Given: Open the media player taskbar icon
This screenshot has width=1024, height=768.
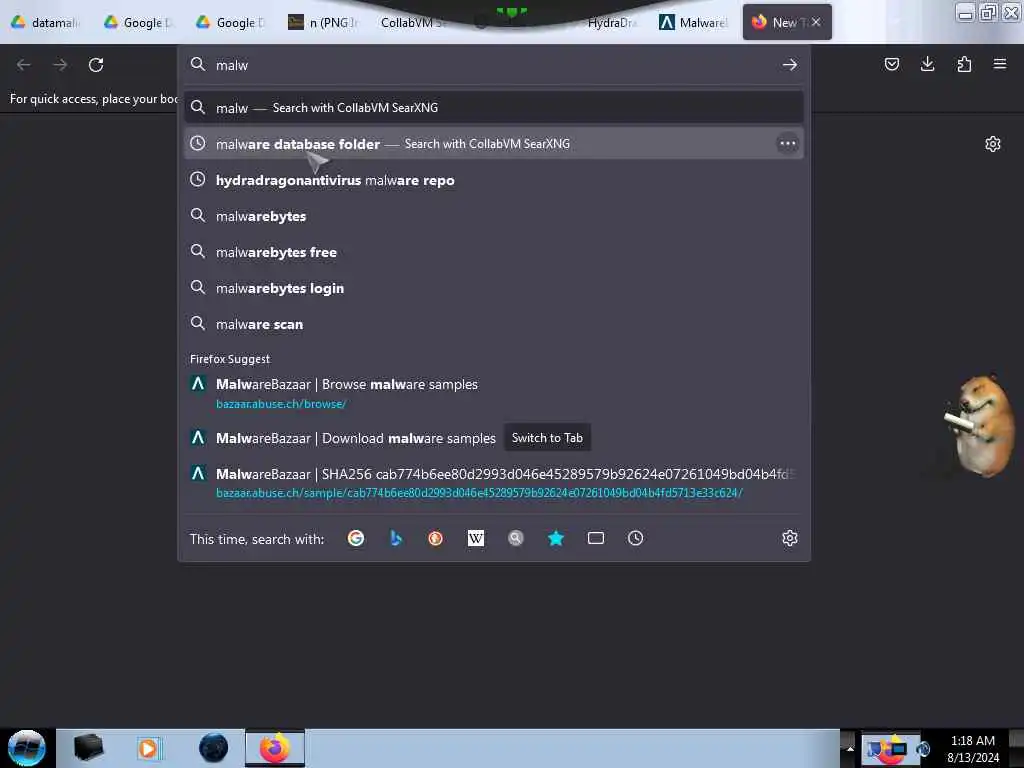Looking at the screenshot, I should (148, 748).
